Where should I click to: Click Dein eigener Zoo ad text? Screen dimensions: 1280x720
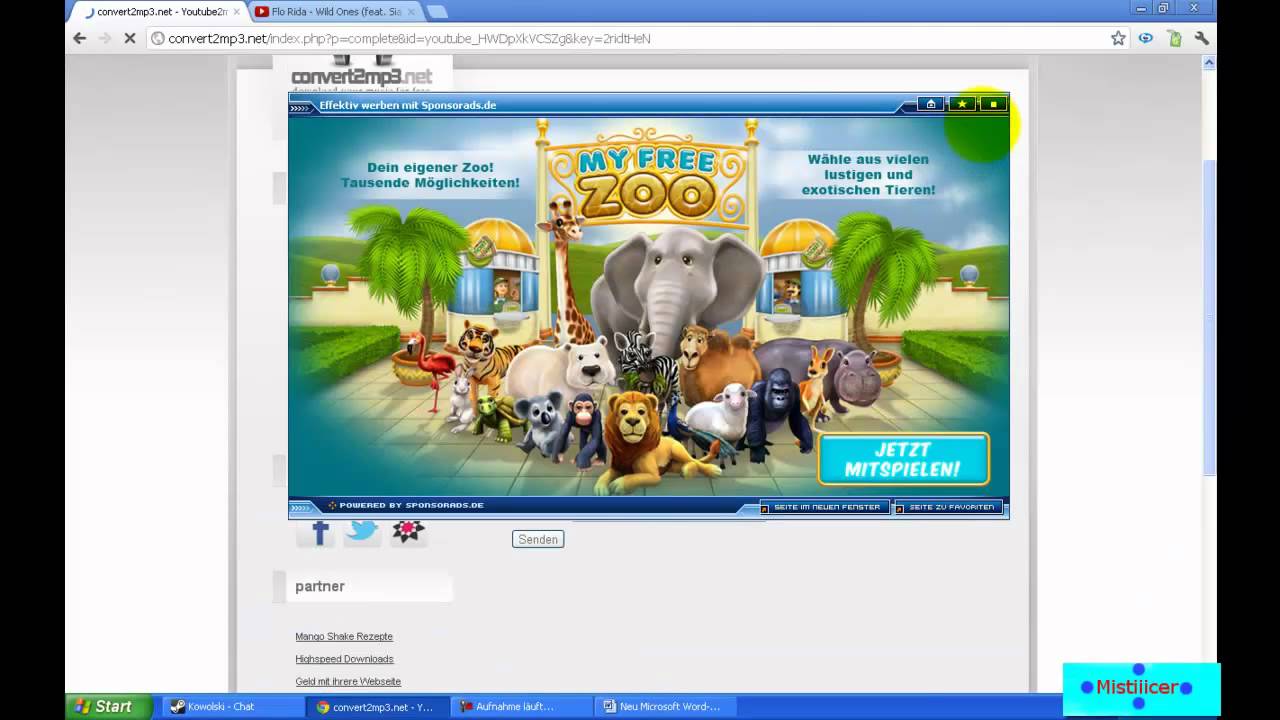tap(430, 175)
